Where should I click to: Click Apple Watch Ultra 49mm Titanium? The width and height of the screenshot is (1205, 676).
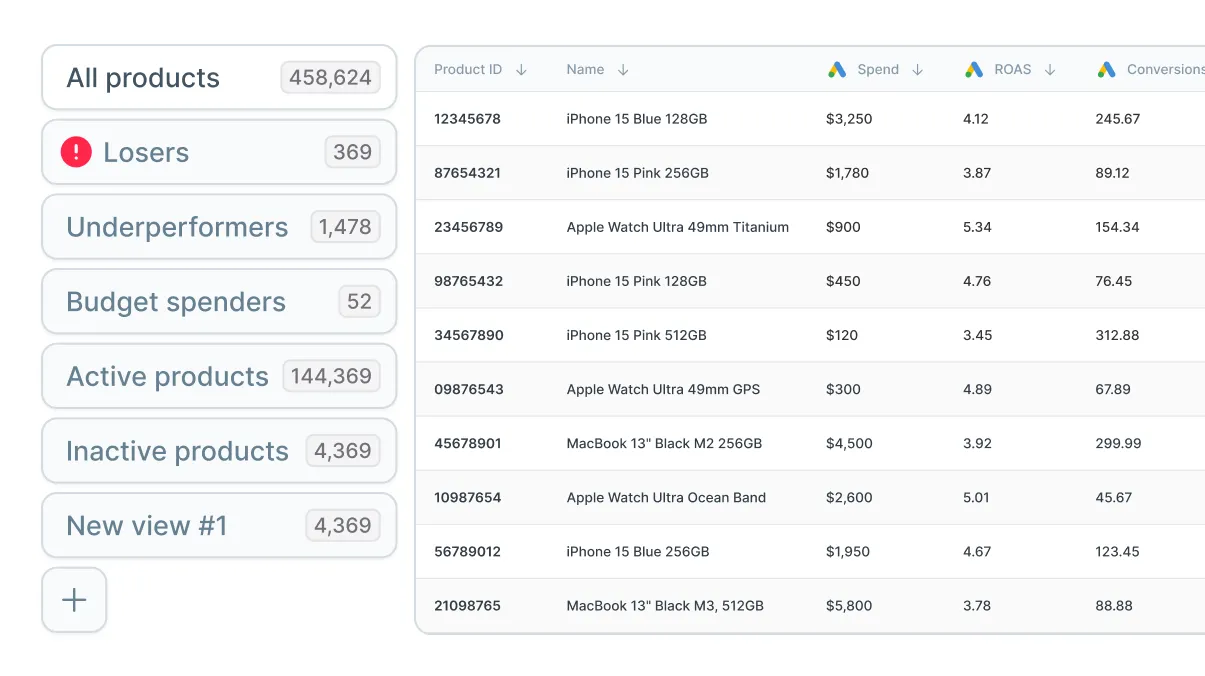pyautogui.click(x=678, y=227)
